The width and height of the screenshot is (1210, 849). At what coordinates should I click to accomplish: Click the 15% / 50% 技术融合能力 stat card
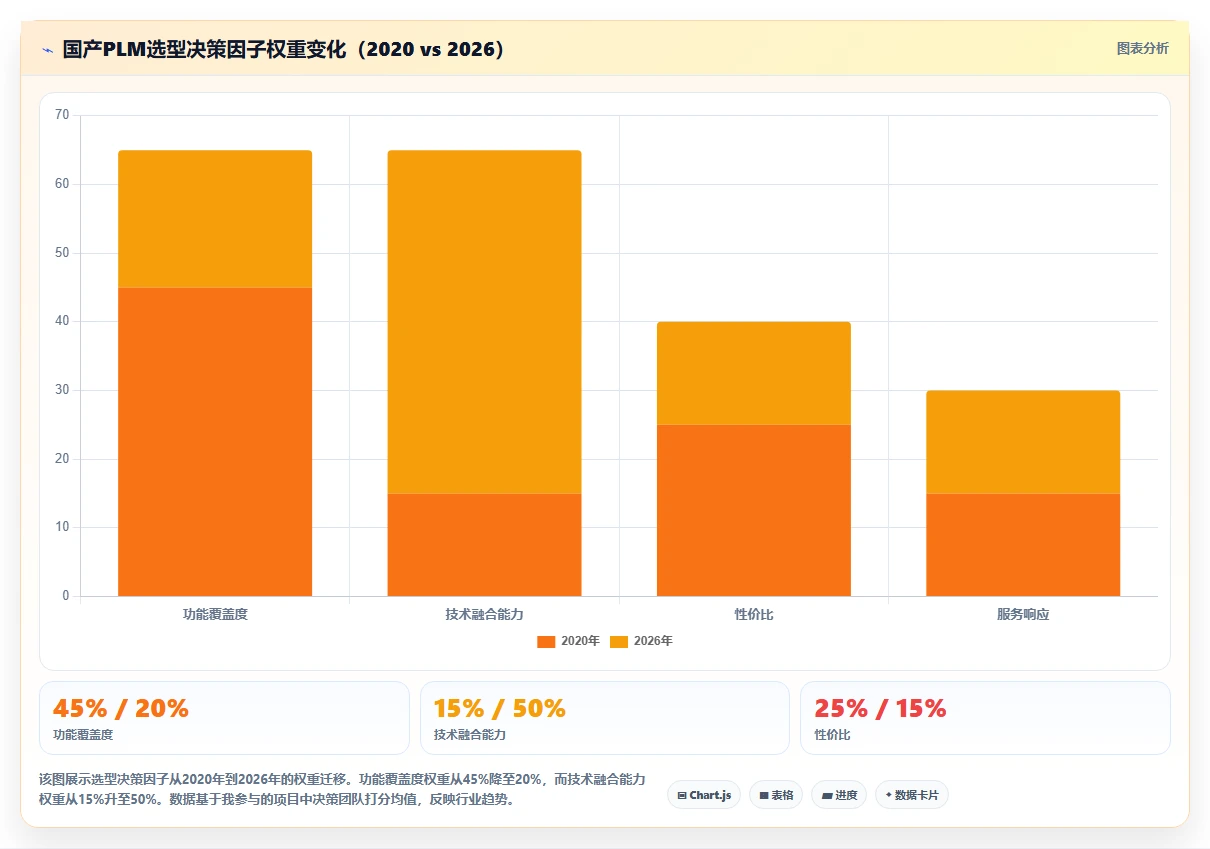click(x=605, y=718)
